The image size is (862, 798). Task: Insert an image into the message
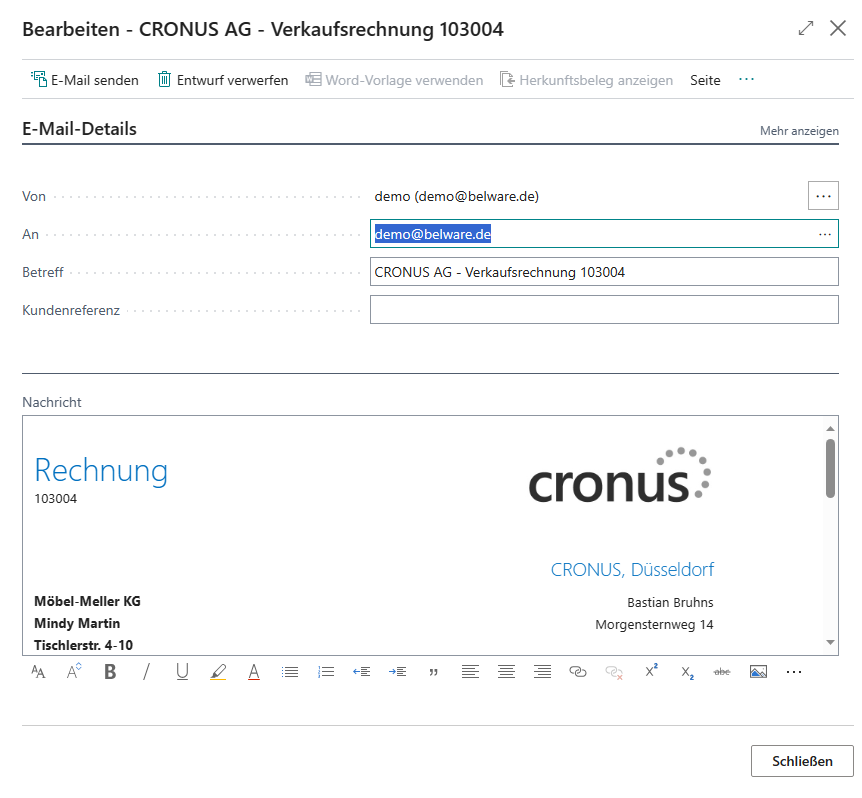[758, 672]
